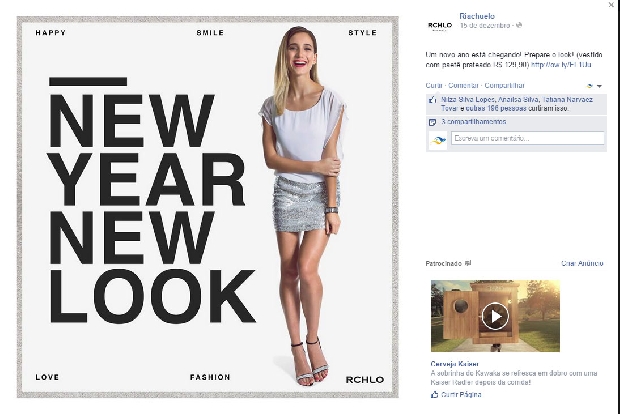620x414 pixels.
Task: Open the 3 compartilhamentos link
Action: (474, 122)
